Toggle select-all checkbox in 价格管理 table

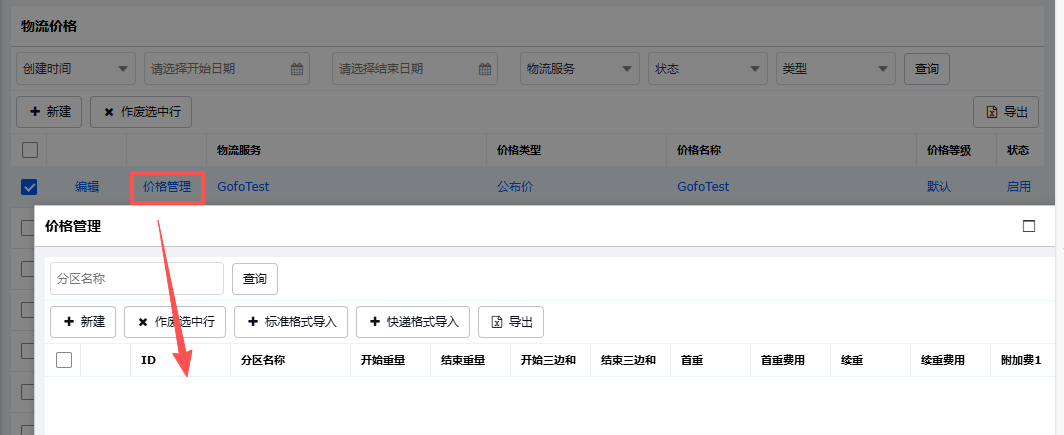tap(64, 360)
